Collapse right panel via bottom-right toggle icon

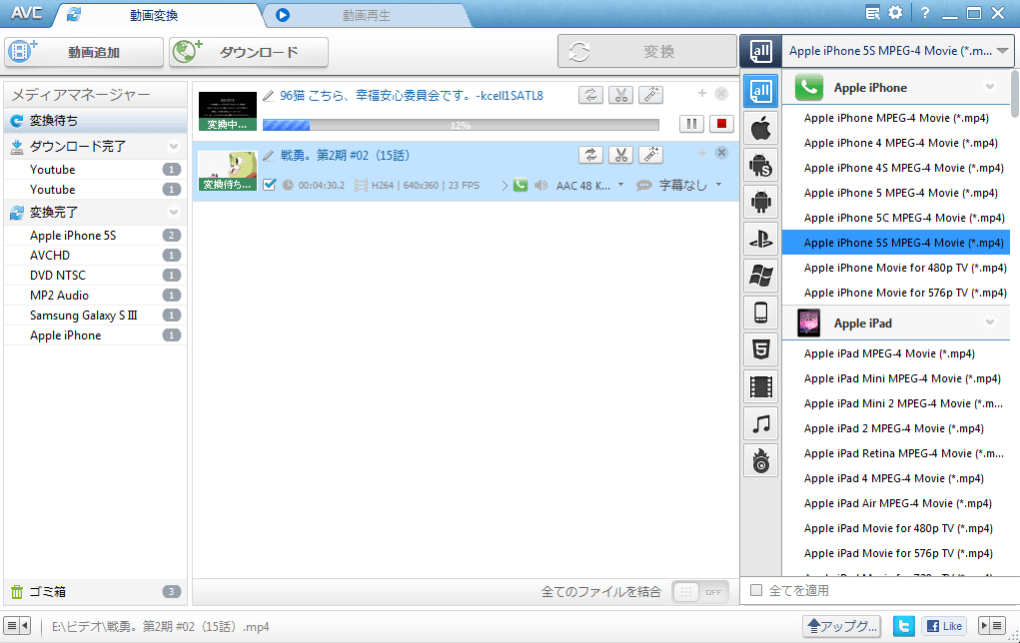click(x=991, y=626)
